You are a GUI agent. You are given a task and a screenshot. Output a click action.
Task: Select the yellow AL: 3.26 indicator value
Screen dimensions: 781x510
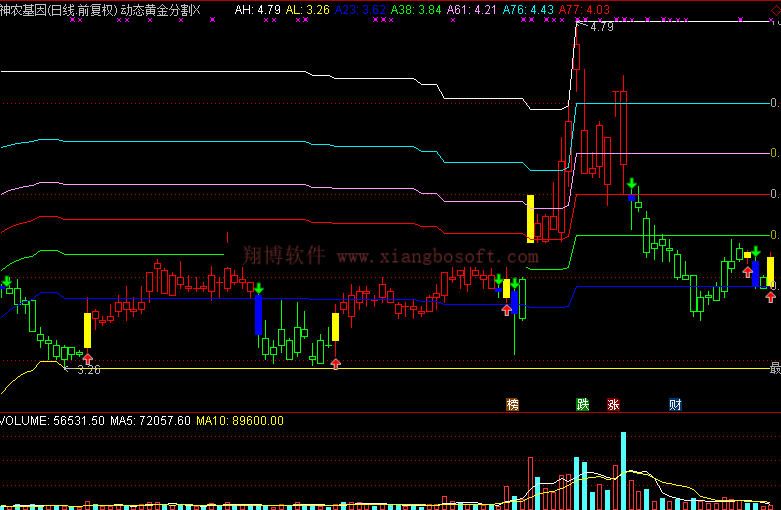[x=307, y=9]
